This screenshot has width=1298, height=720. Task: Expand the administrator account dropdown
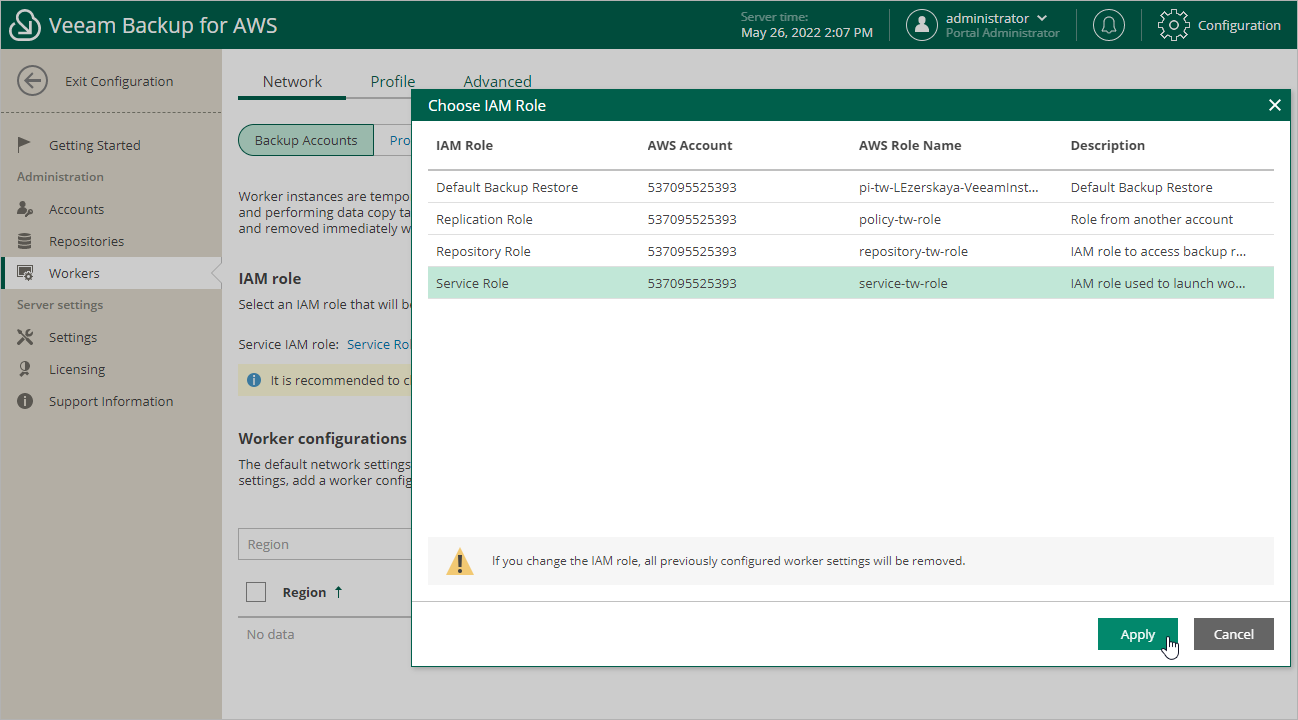click(x=1042, y=18)
